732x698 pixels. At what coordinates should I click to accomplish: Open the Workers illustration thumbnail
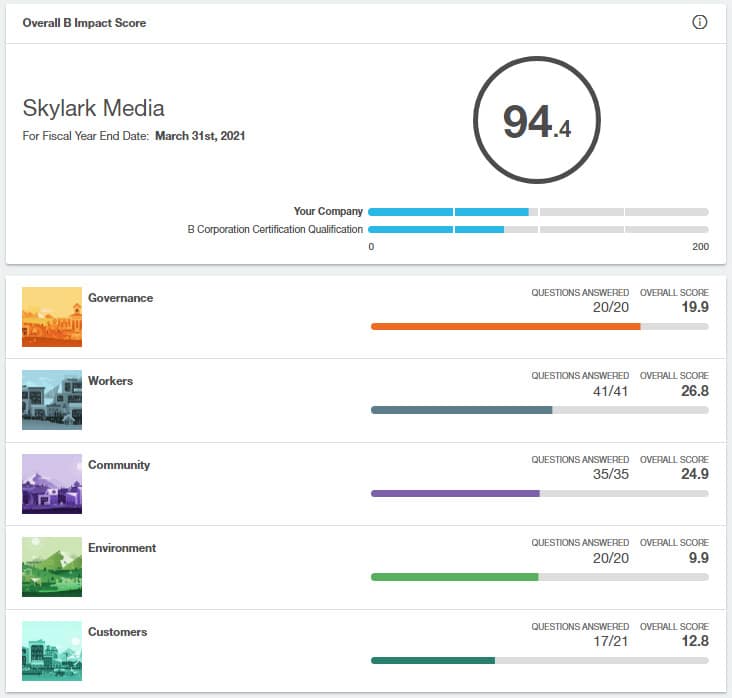pyautogui.click(x=52, y=400)
